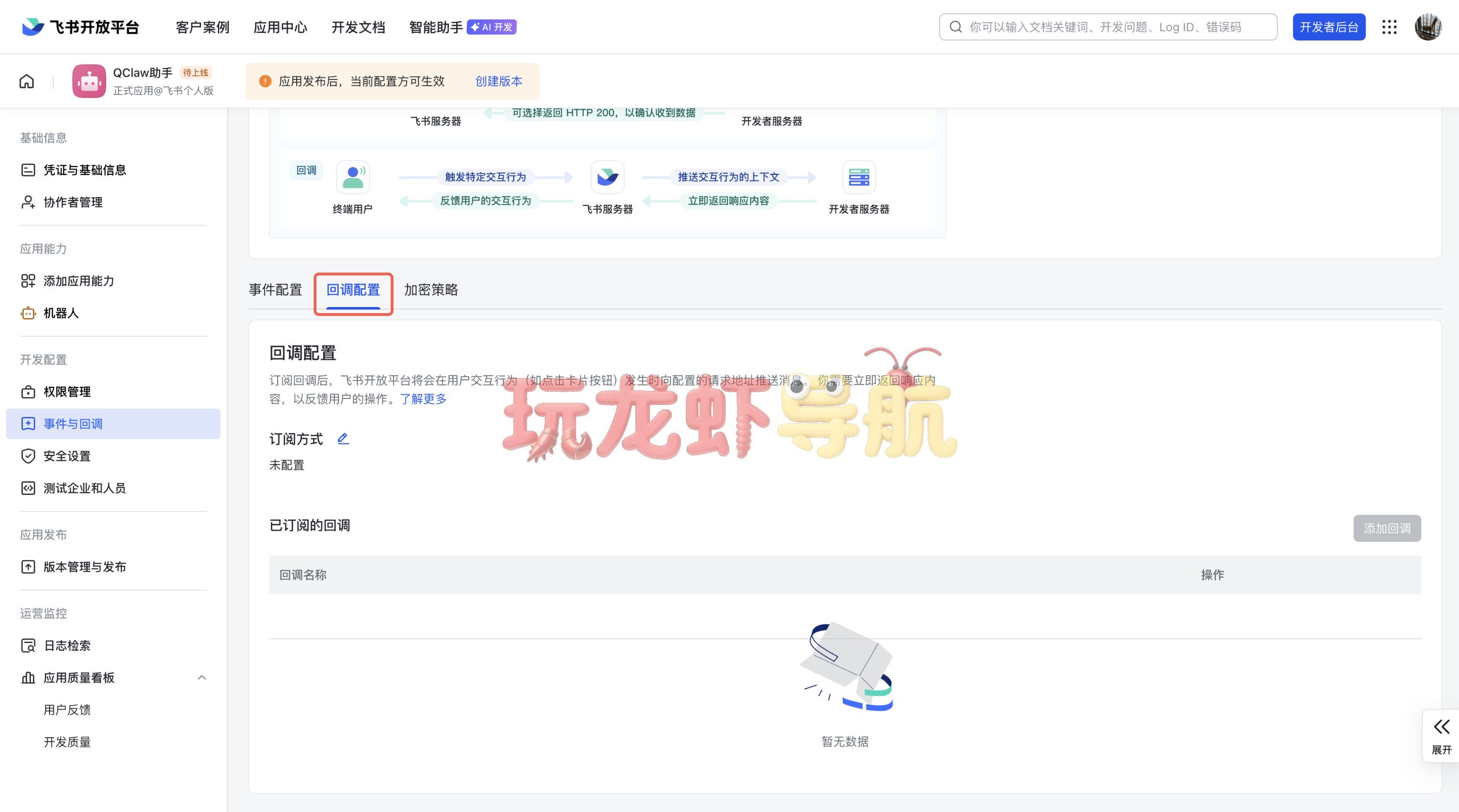The width and height of the screenshot is (1459, 812).
Task: Click the 开发者后台 button
Action: coord(1329,27)
